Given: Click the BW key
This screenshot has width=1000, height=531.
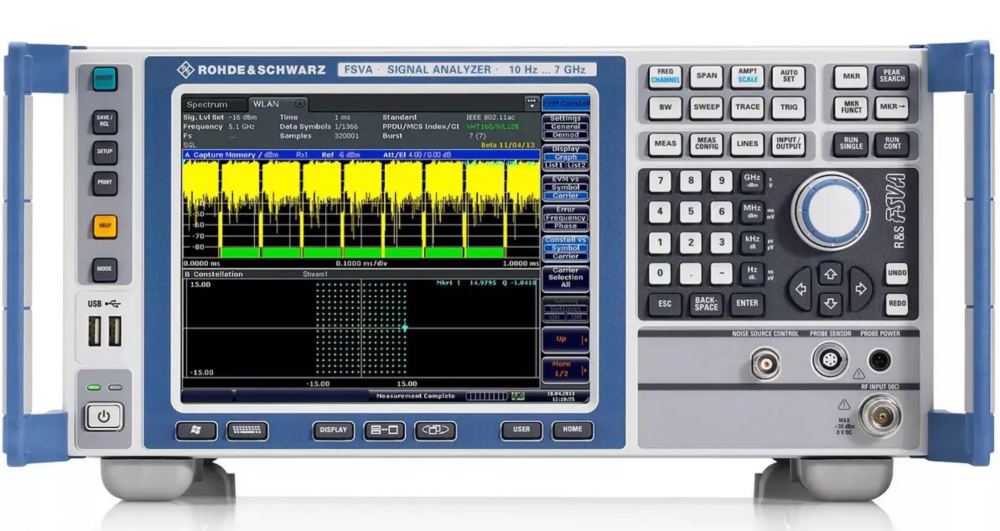Looking at the screenshot, I should [x=665, y=108].
